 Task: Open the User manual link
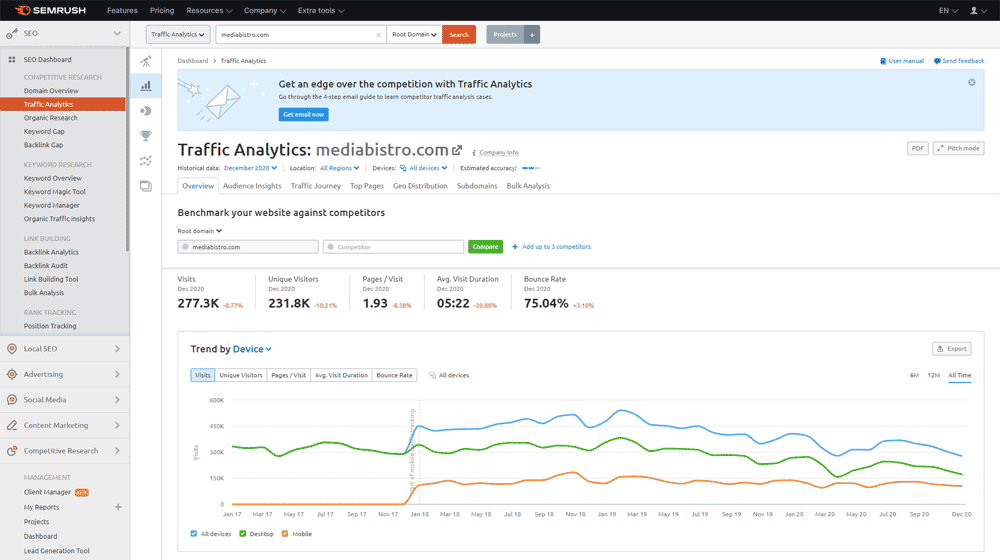coord(902,61)
